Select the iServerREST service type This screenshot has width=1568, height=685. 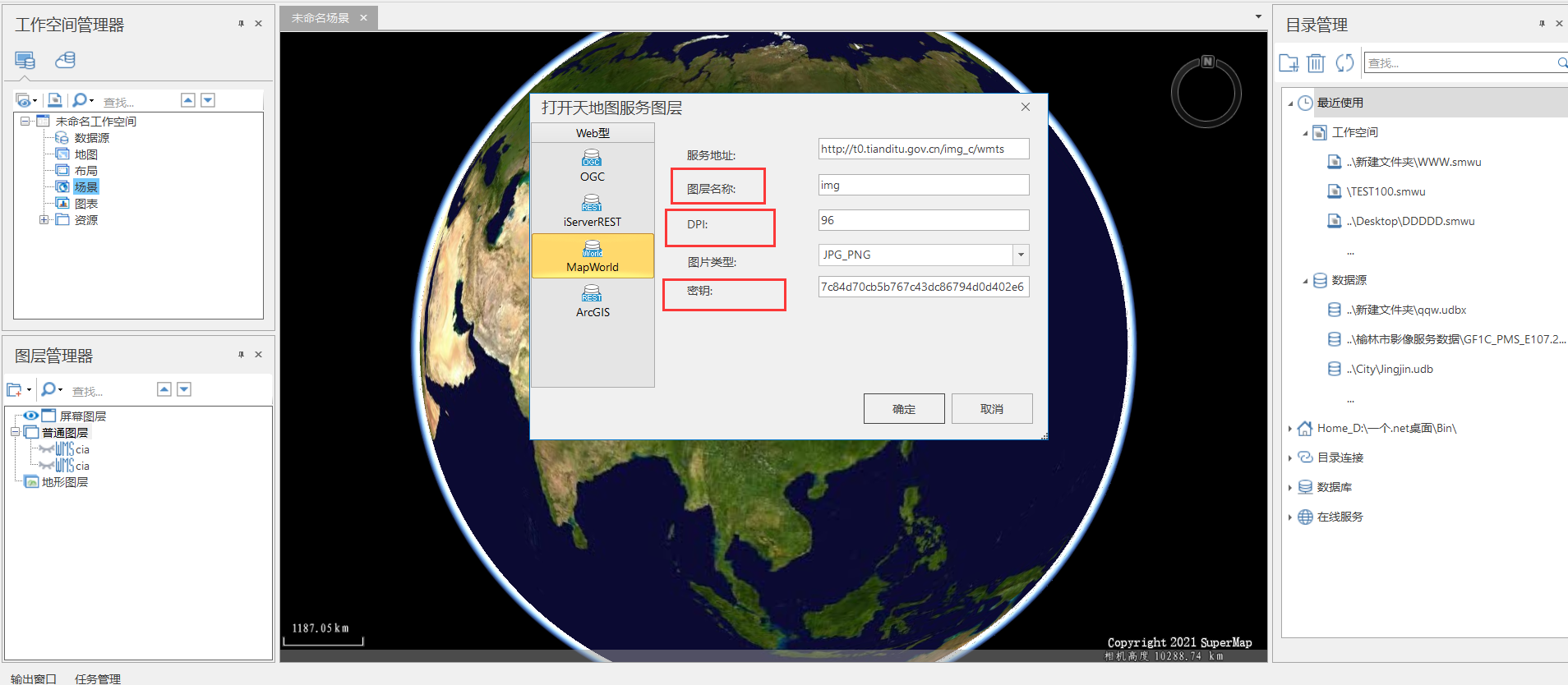pyautogui.click(x=592, y=211)
